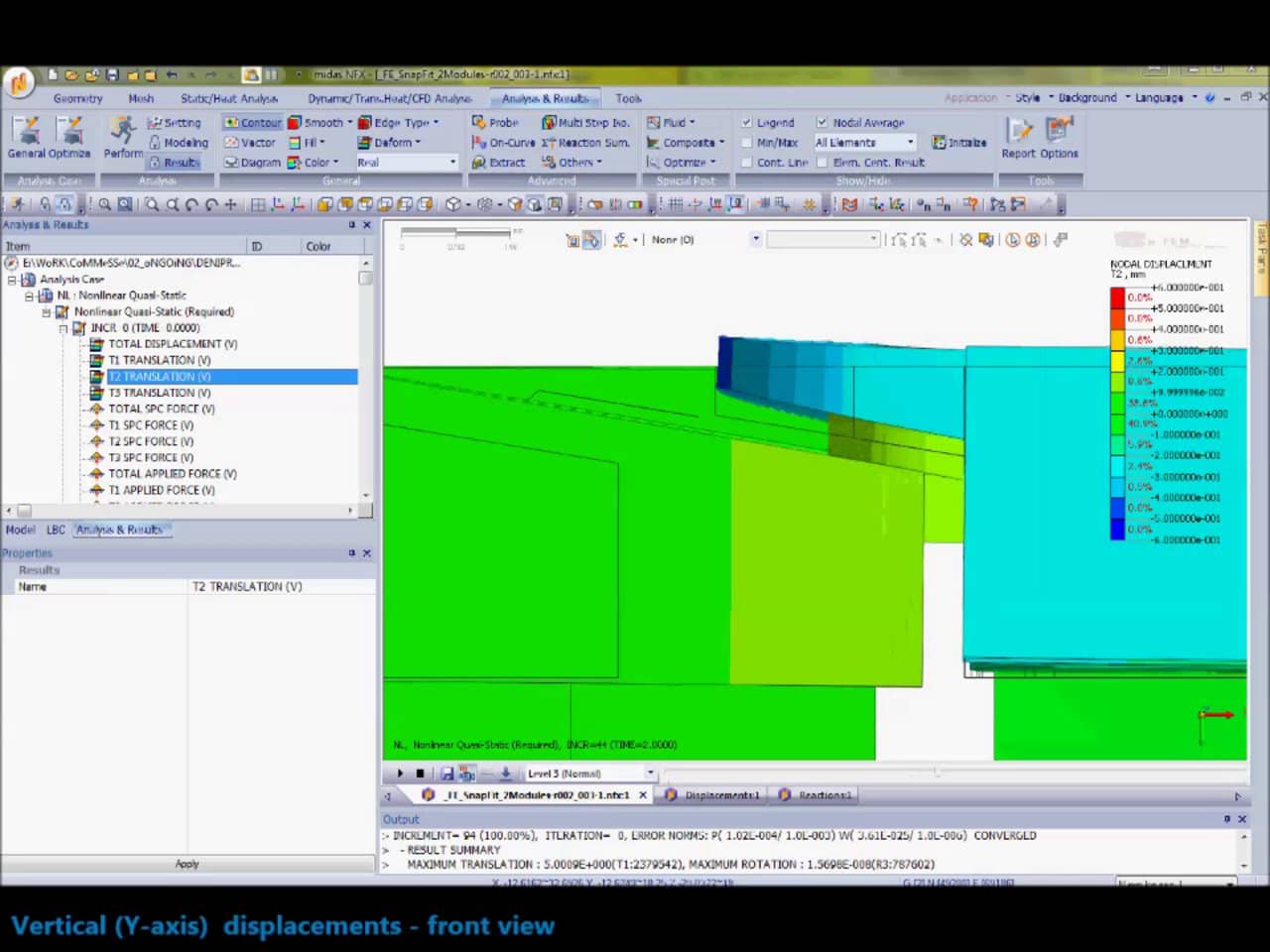The width and height of the screenshot is (1270, 952).
Task: Click the Results button in Analysis group
Action: coord(175,163)
